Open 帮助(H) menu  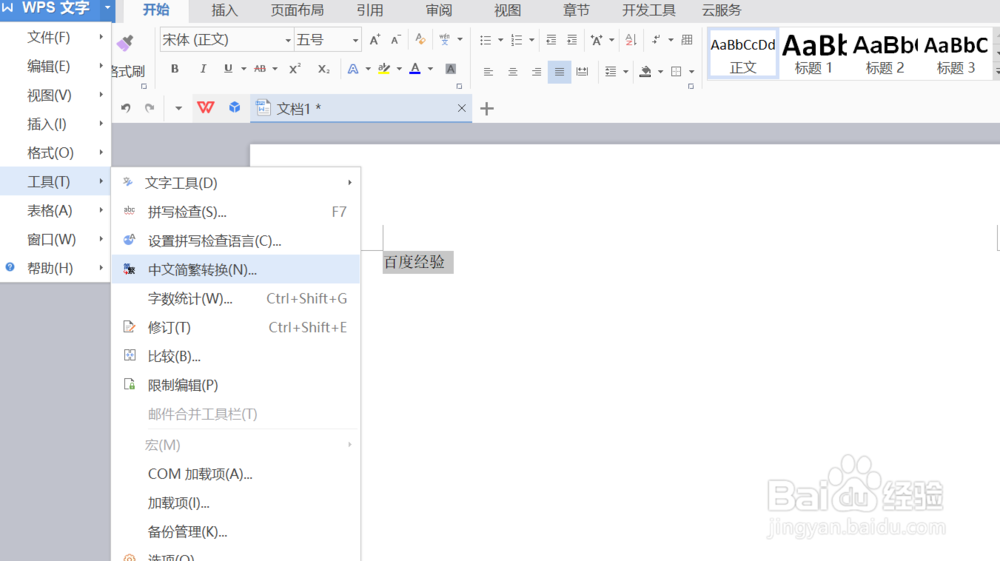[x=55, y=268]
